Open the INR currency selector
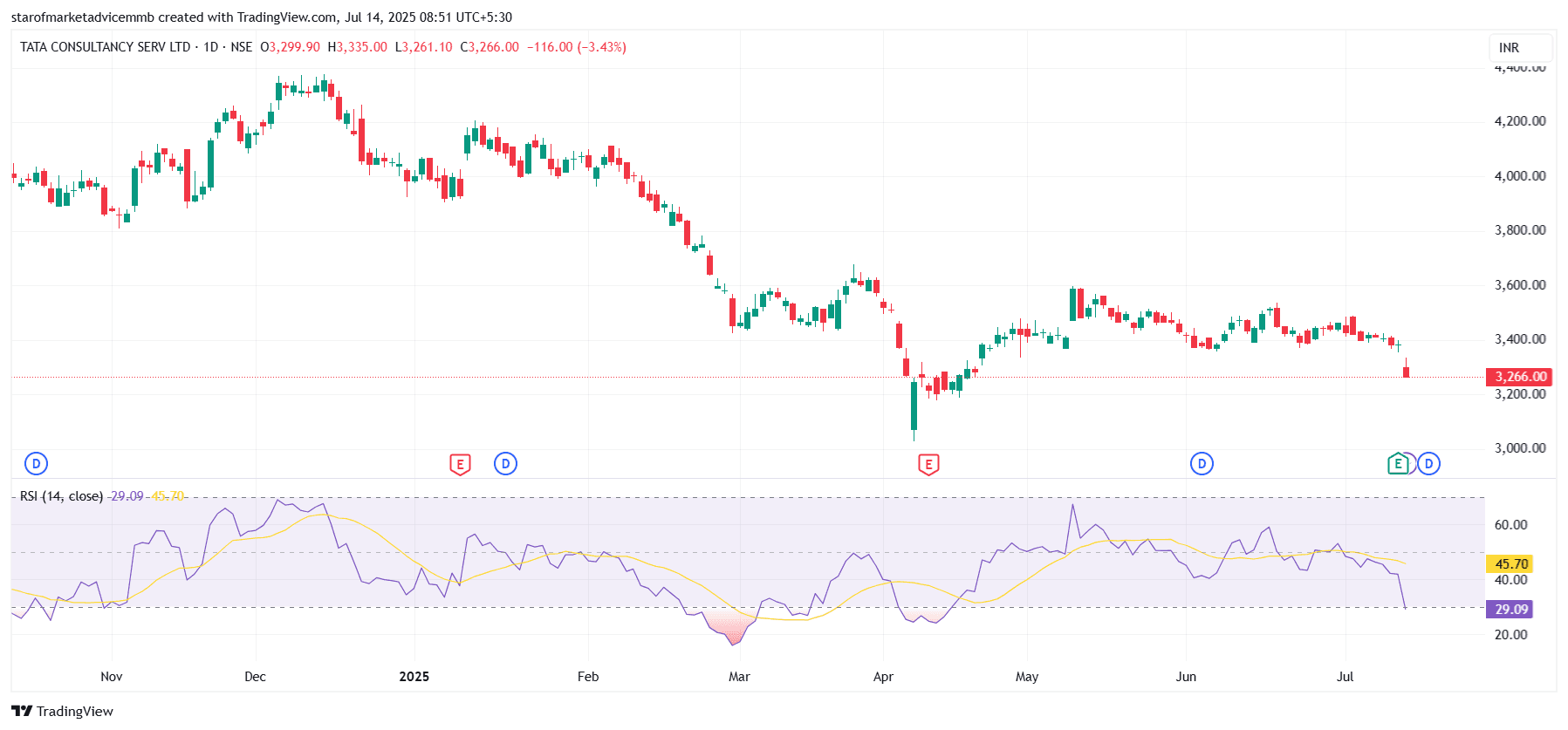 coord(1520,48)
